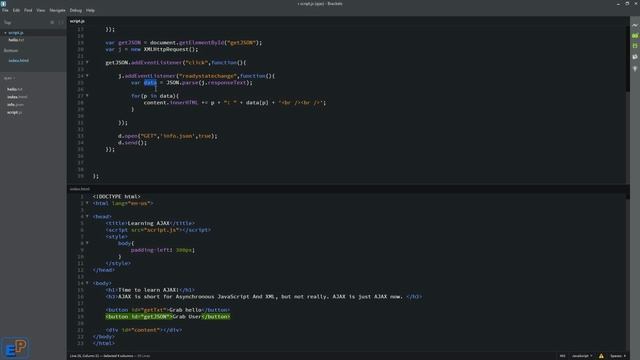
Task: Open the Debug menu
Action: click(76, 10)
